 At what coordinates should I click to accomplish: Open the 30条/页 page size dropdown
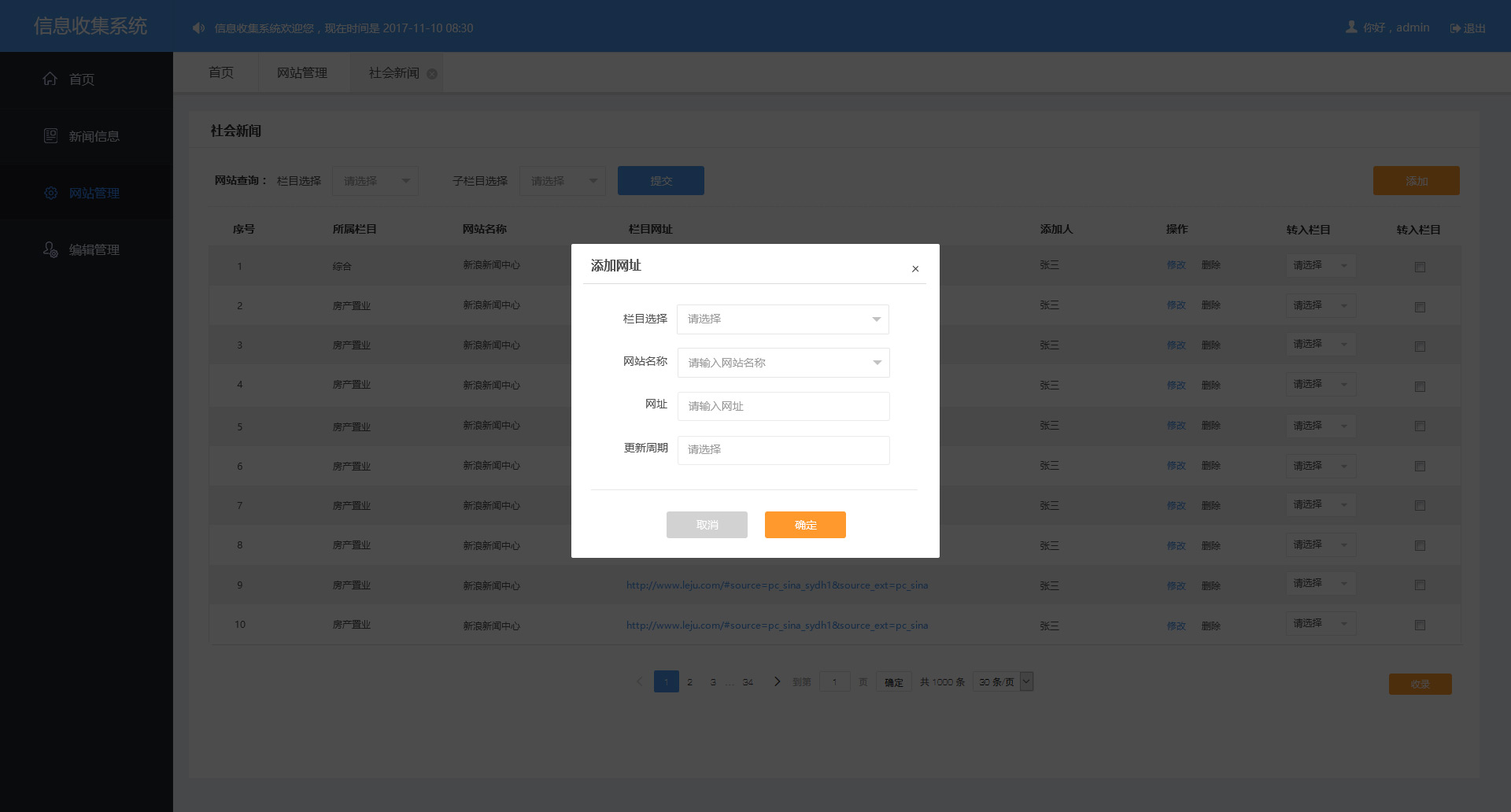[x=1003, y=681]
